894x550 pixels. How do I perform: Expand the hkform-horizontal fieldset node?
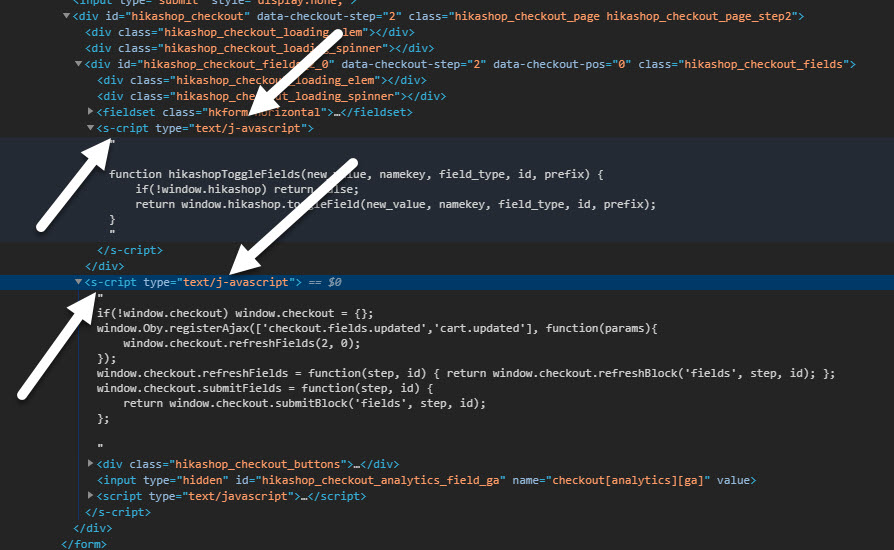click(x=90, y=111)
